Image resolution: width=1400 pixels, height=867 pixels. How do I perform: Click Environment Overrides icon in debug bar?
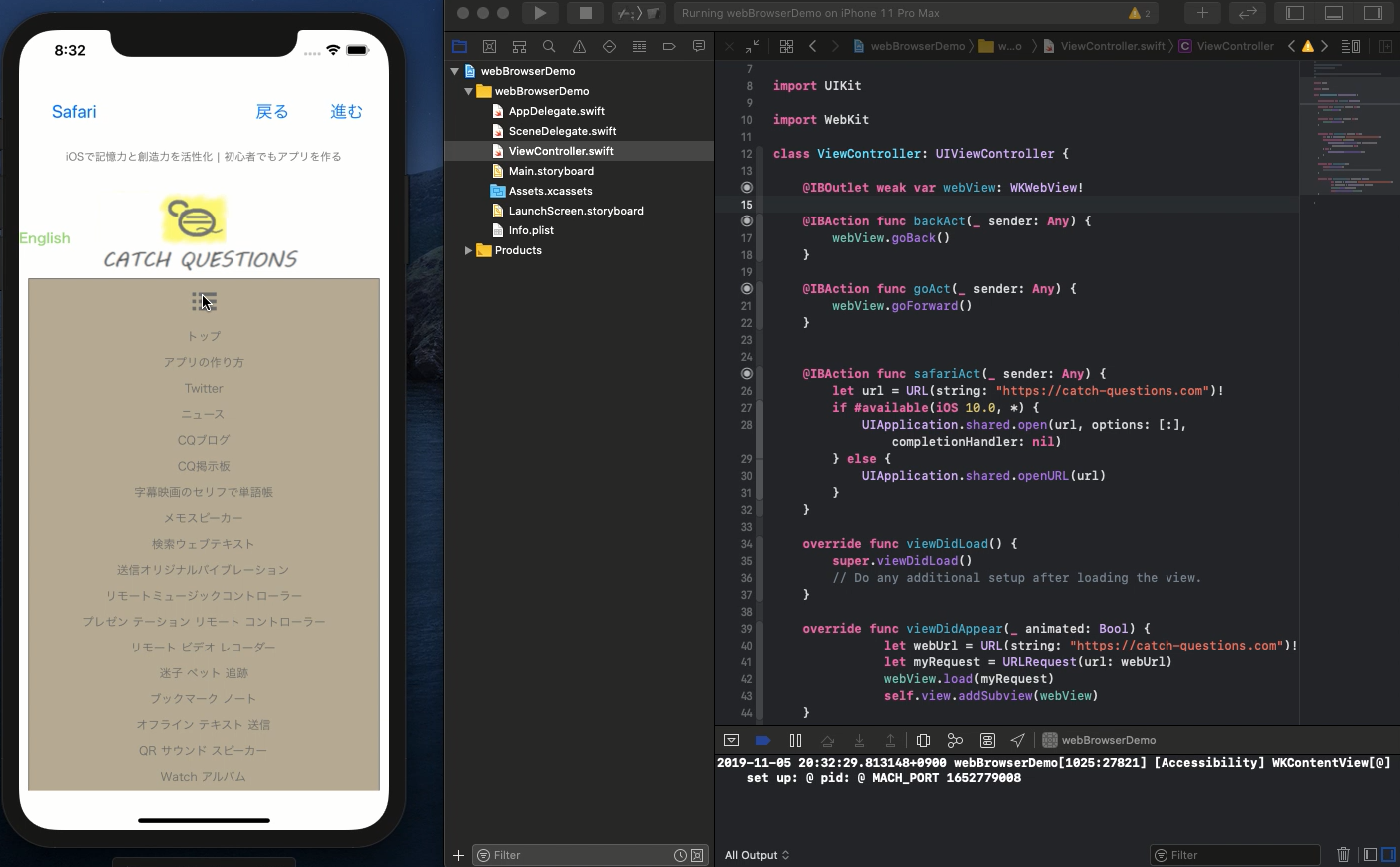click(987, 740)
